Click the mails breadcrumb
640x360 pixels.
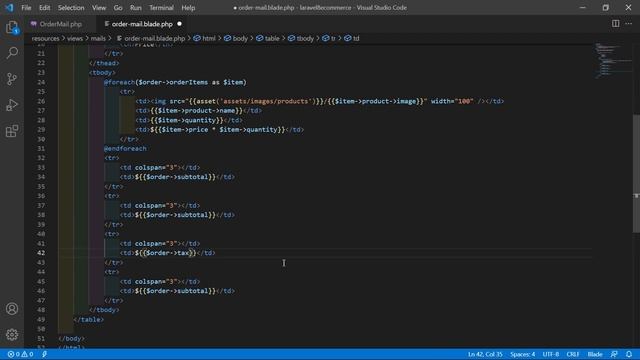coord(98,38)
